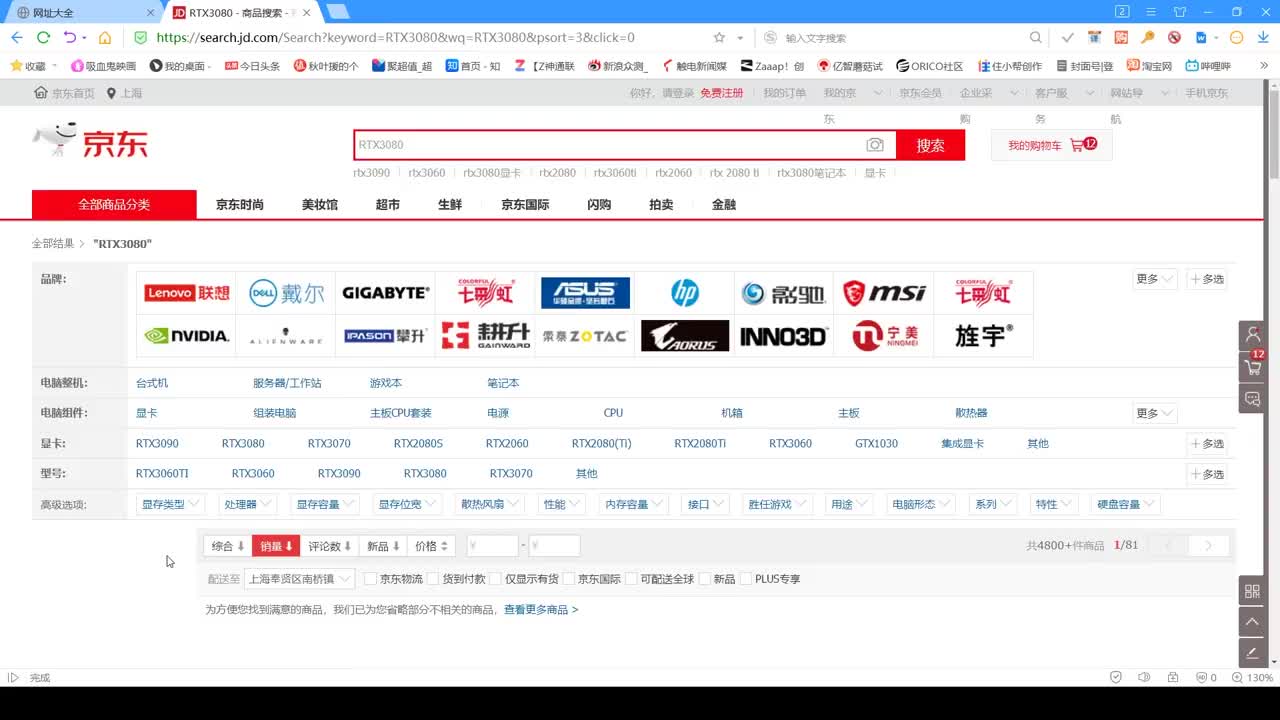1280x720 pixels.
Task: Go to the next results page arrow
Action: (1208, 546)
